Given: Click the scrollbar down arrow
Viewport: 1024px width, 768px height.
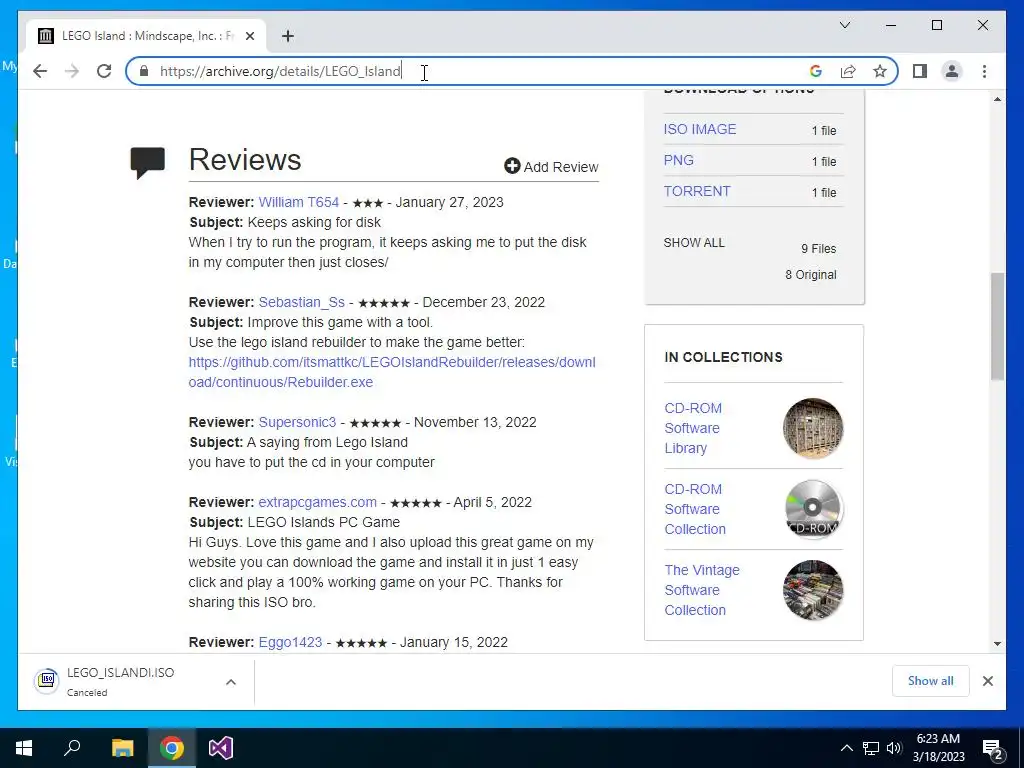Looking at the screenshot, I should [997, 643].
